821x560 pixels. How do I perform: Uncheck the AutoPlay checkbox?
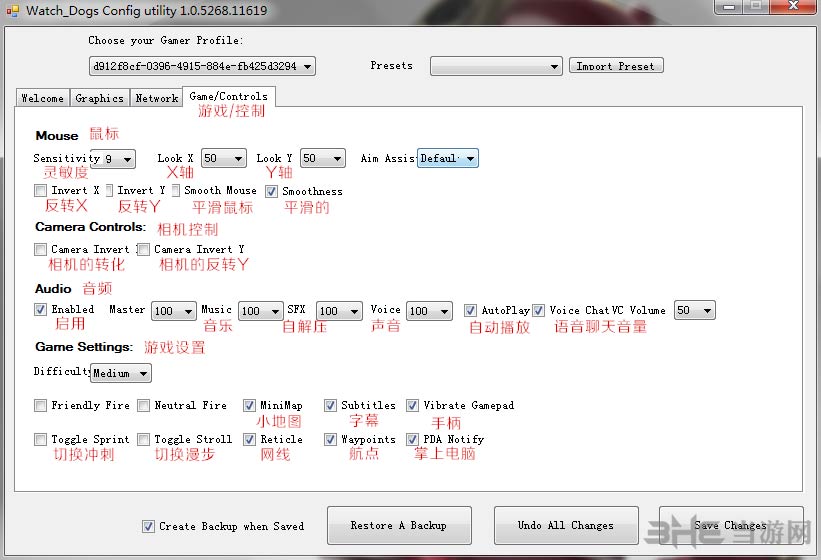click(470, 310)
